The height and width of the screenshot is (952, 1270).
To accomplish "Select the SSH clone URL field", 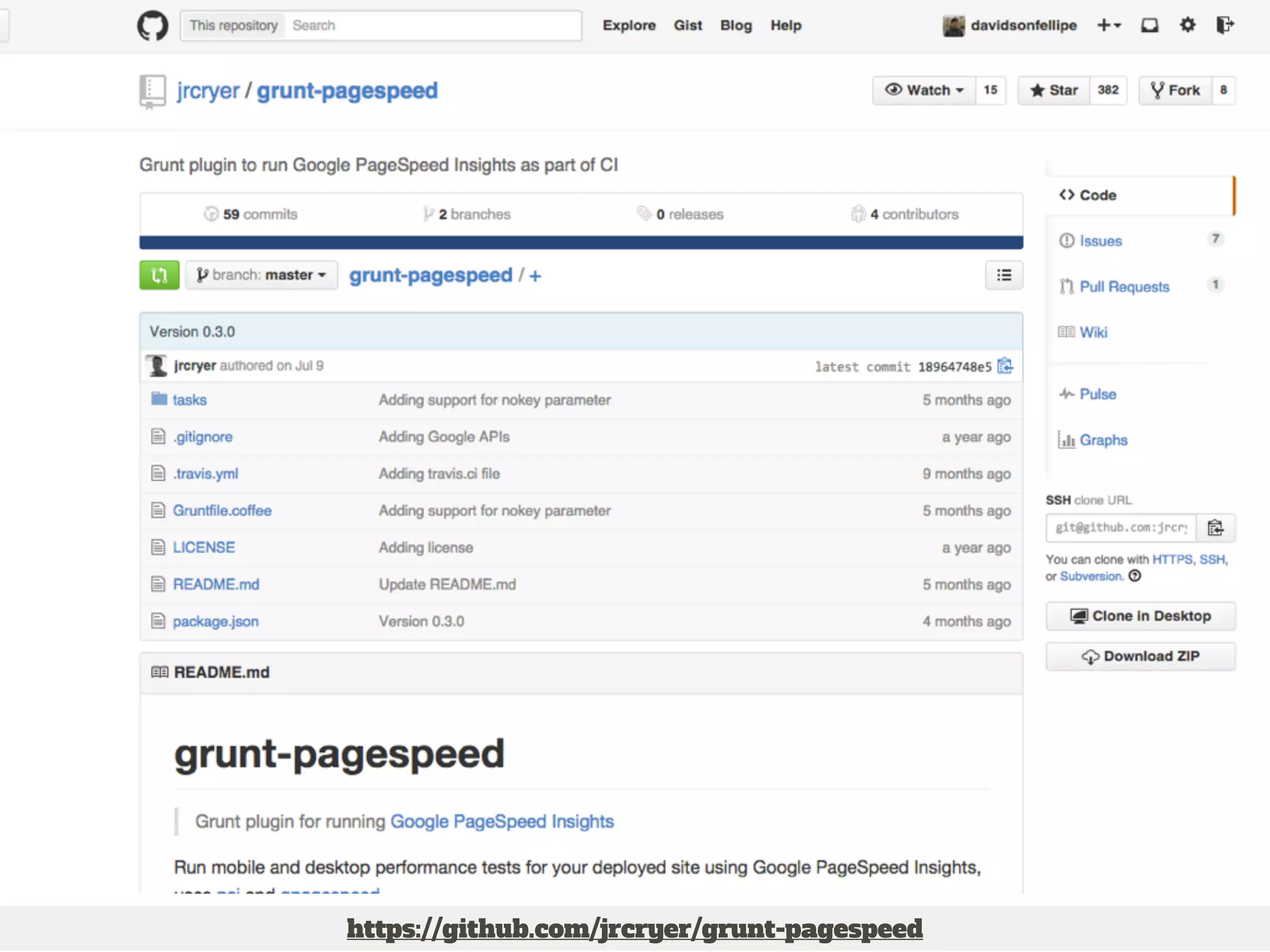I will click(x=1121, y=528).
